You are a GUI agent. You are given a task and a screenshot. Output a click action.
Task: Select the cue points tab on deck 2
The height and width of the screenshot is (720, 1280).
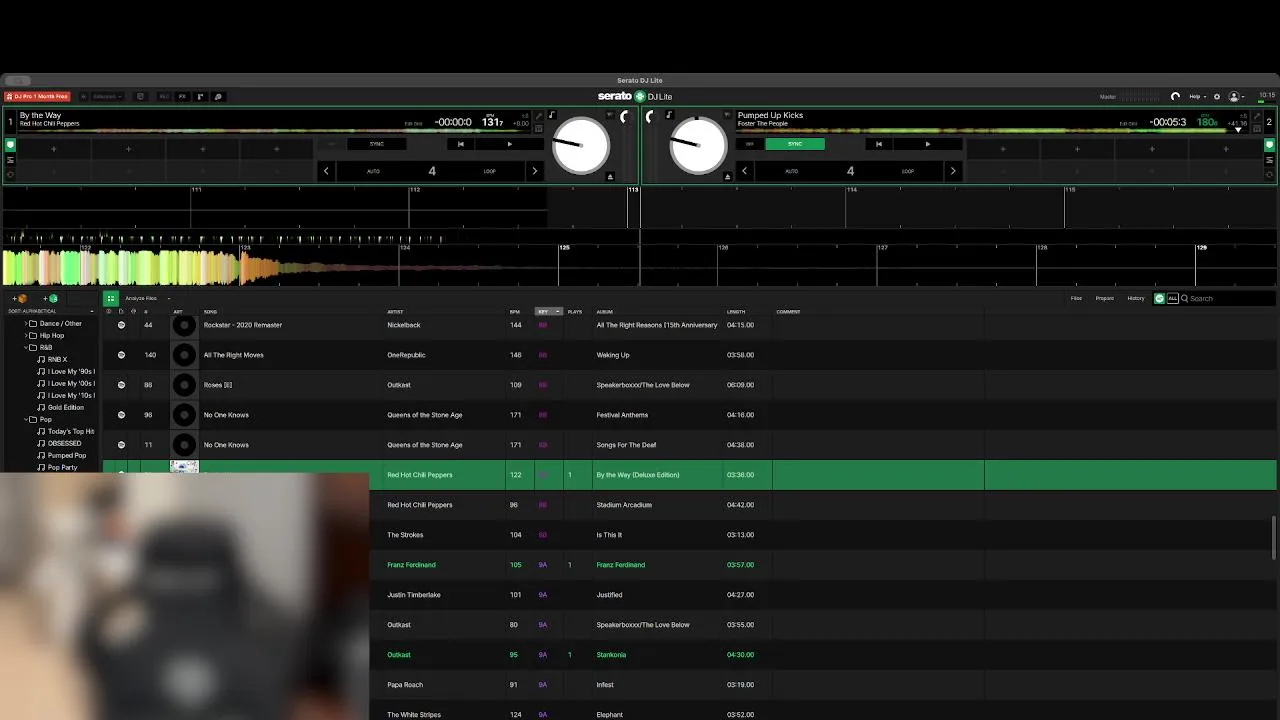point(1270,145)
